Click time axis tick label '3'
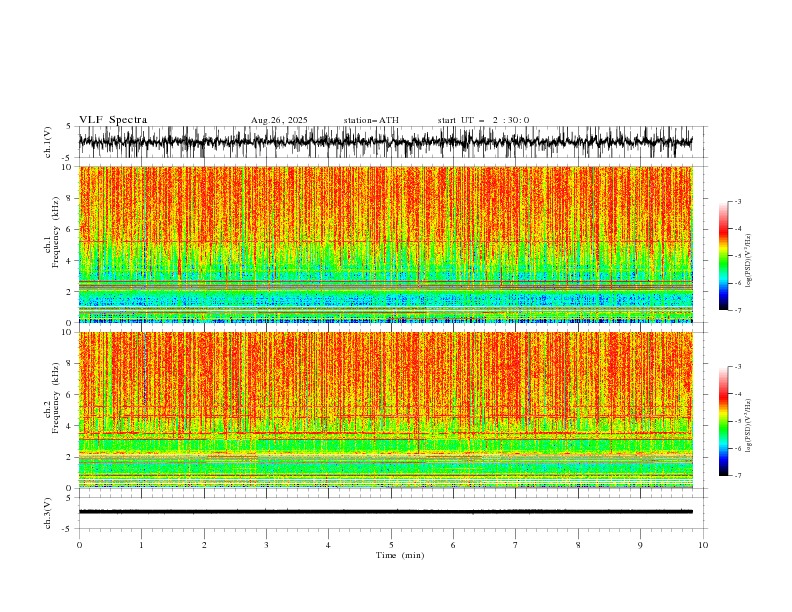This screenshot has height=612, width=792. point(266,545)
